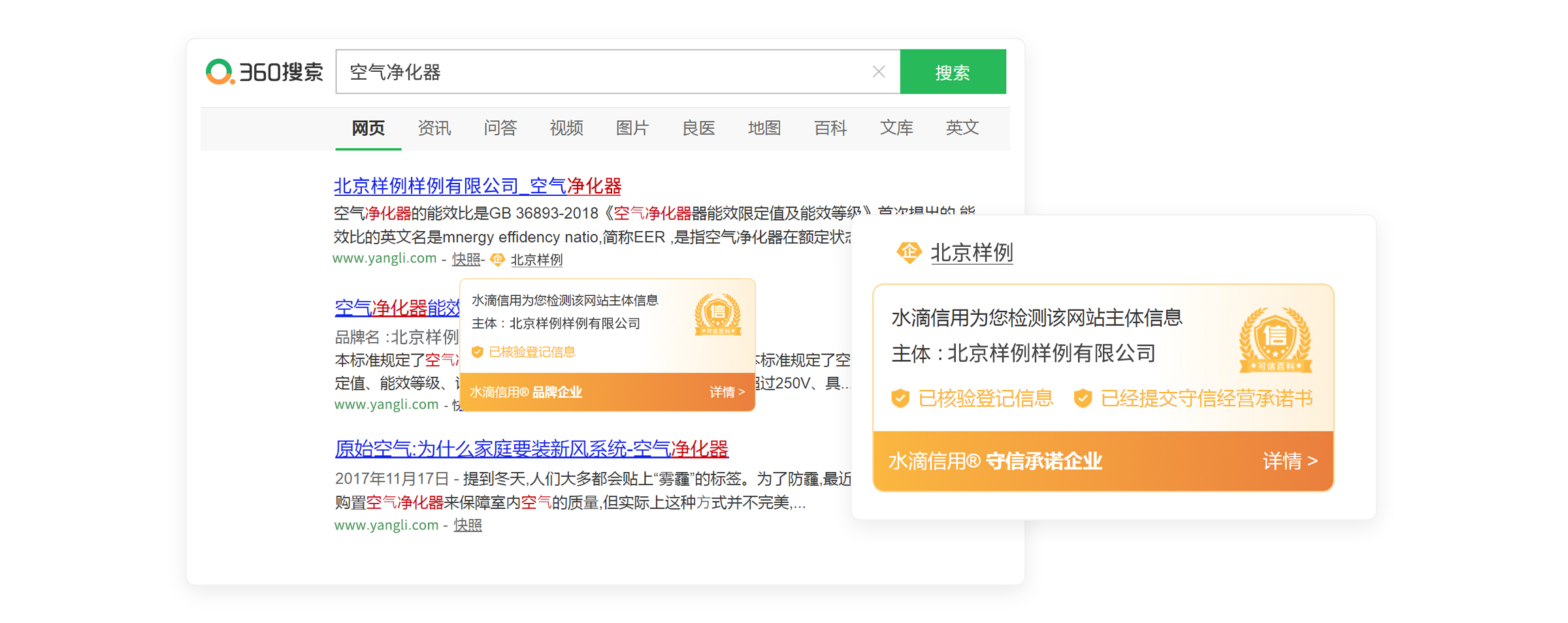This screenshot has height=623, width=1568.
Task: Click the enterprise badge icon next to 北京样例 under first result
Action: coord(498,260)
